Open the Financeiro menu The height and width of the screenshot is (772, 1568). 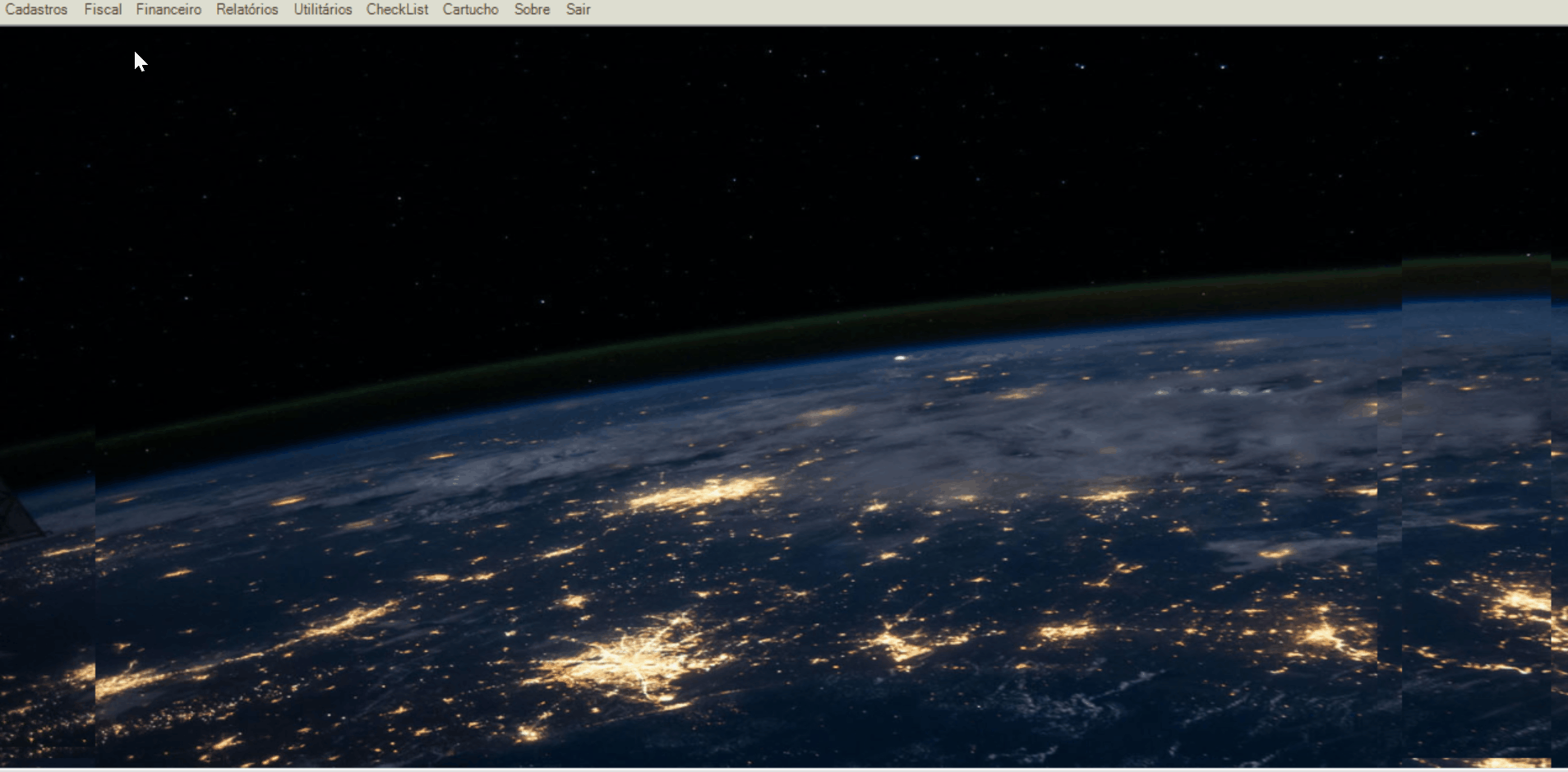(168, 10)
